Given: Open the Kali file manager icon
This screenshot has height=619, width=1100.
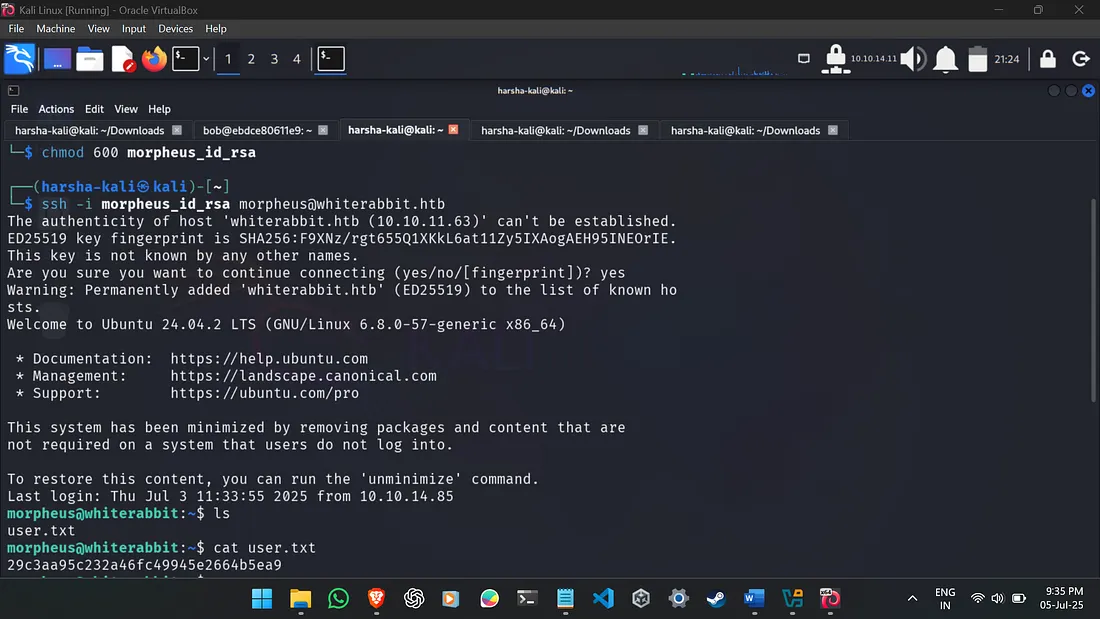Looking at the screenshot, I should pos(89,59).
